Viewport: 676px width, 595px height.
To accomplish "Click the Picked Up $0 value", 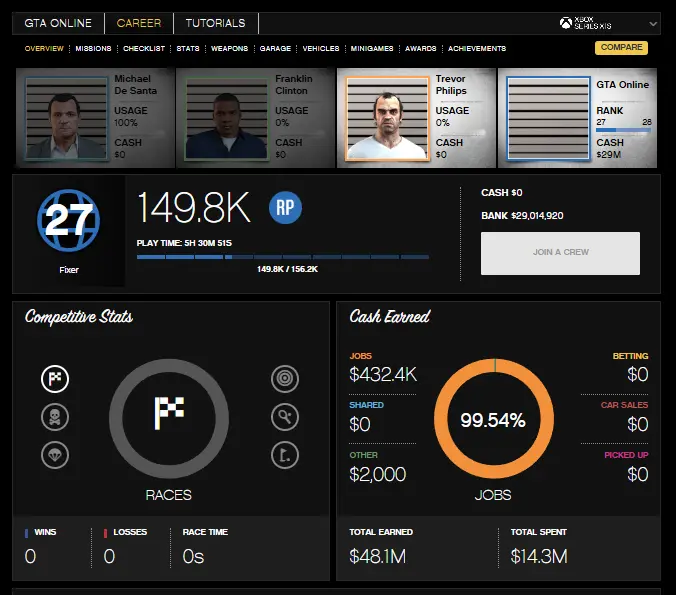I will [x=638, y=474].
